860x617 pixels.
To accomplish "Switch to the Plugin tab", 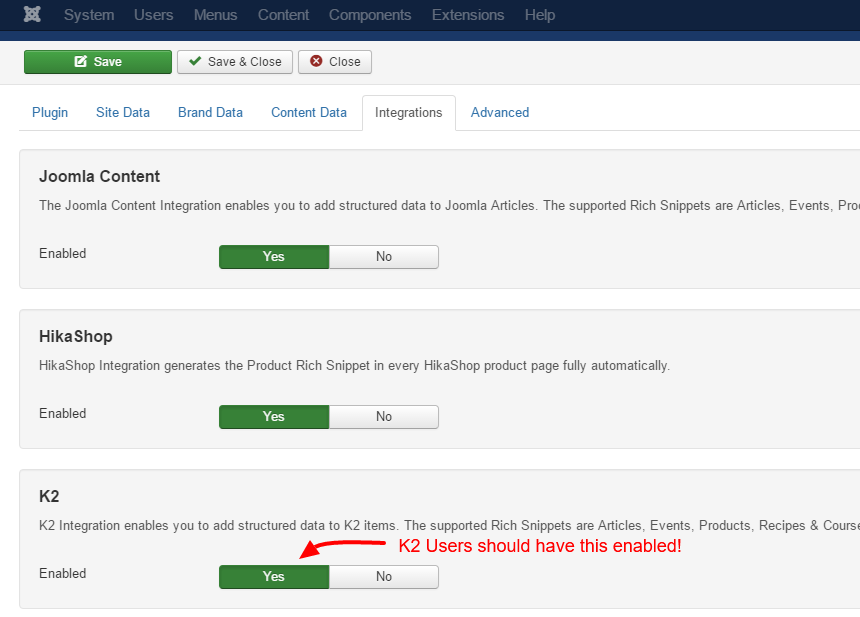I will 50,112.
